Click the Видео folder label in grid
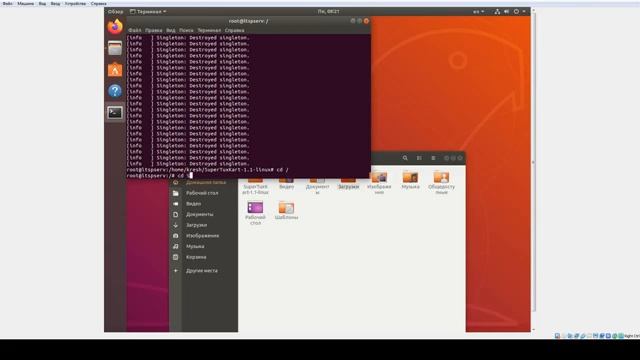Image resolution: width=640 pixels, height=360 pixels. (286, 187)
